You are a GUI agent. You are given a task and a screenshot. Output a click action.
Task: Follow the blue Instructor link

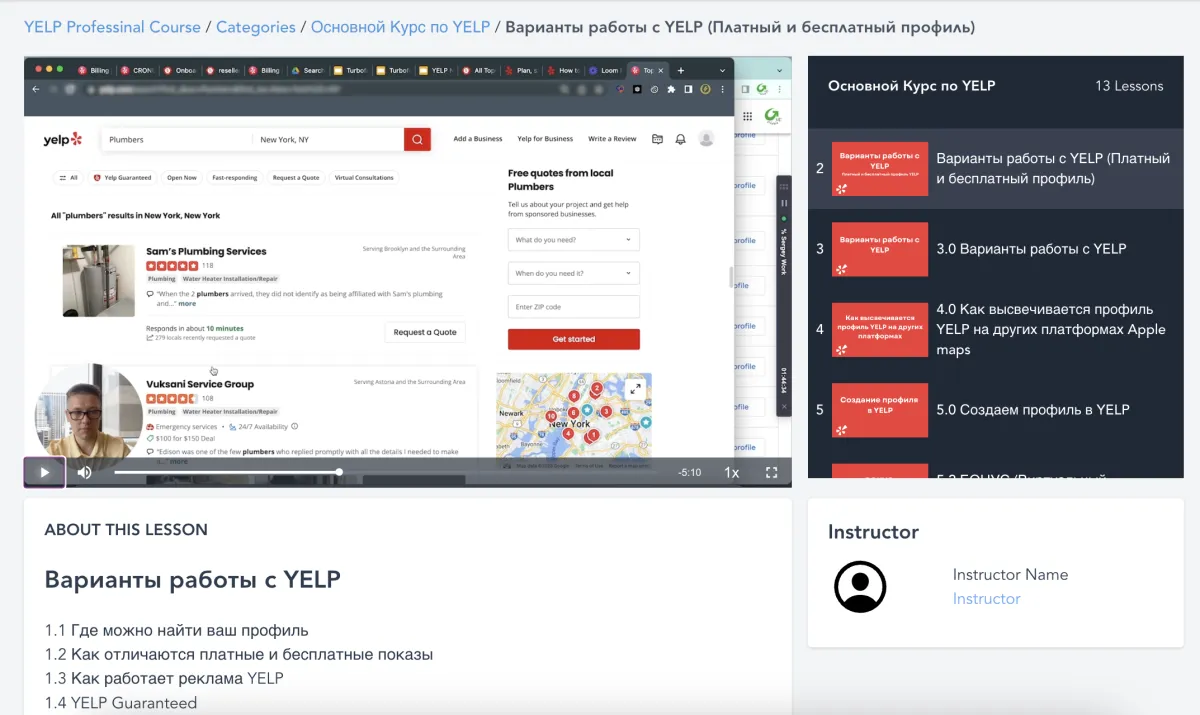(986, 598)
